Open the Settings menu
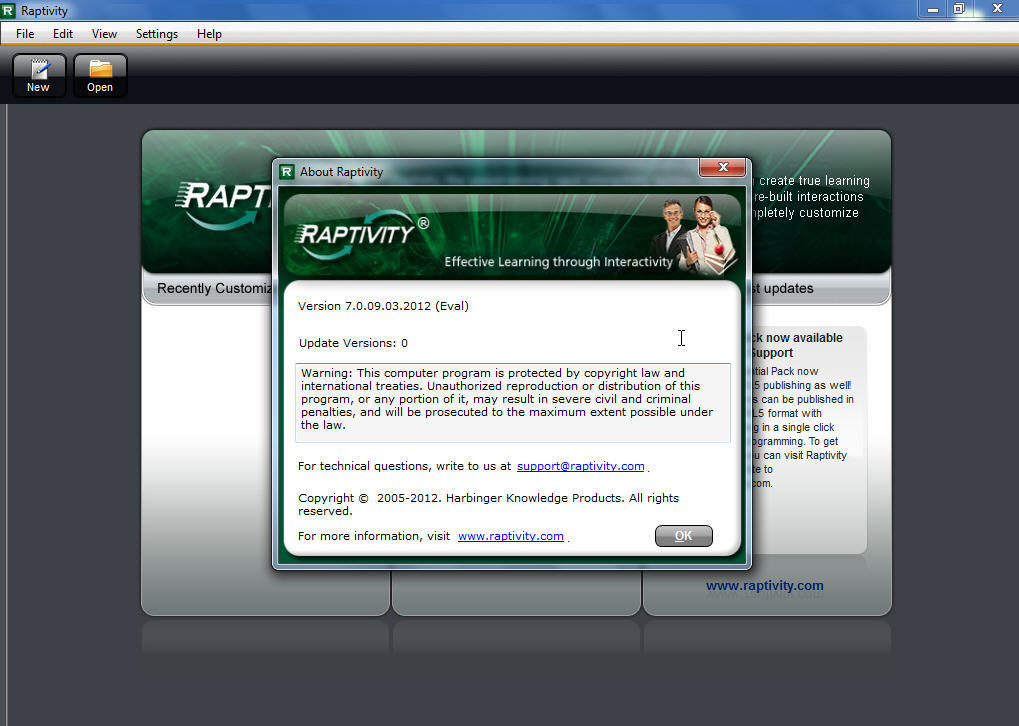The height and width of the screenshot is (726, 1019). coord(156,33)
